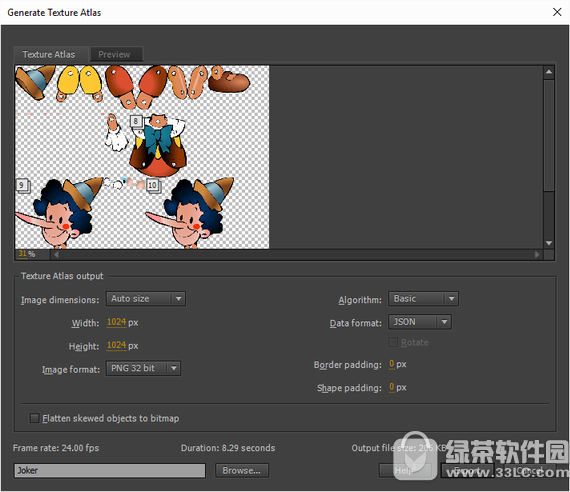Click the scroll down arrow of atlas preview
The image size is (570, 492).
pyautogui.click(x=549, y=243)
